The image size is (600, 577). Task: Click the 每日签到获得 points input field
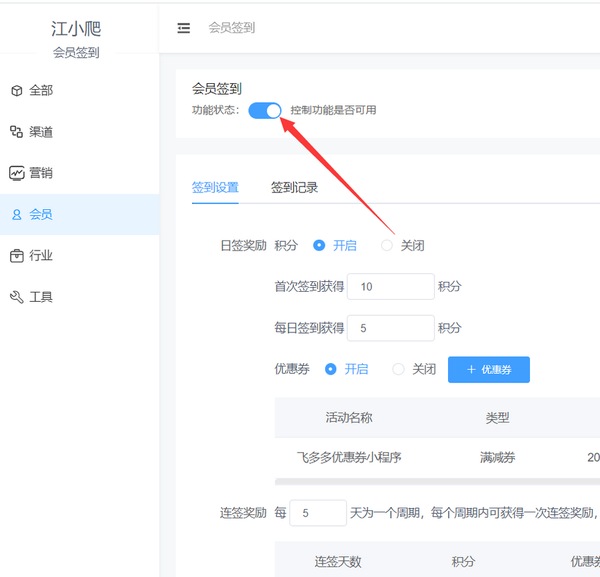click(390, 328)
